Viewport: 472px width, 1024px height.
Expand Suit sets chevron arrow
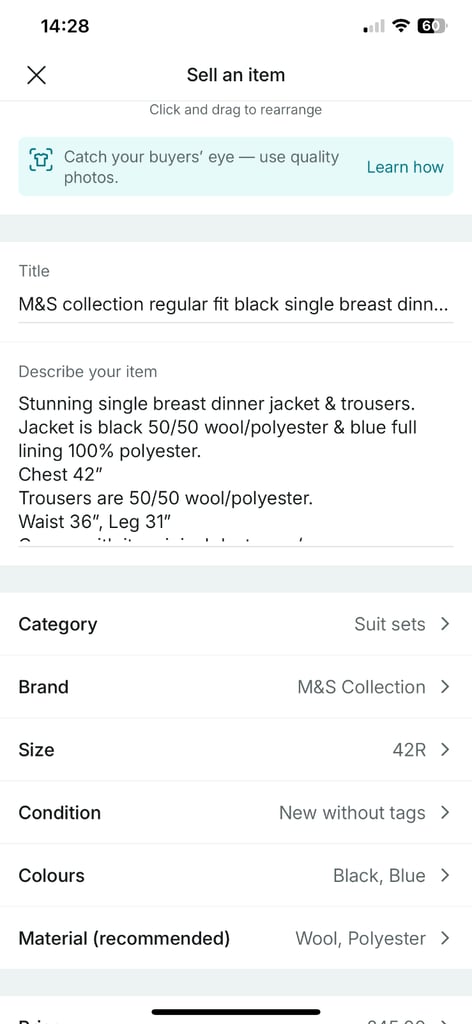(445, 624)
